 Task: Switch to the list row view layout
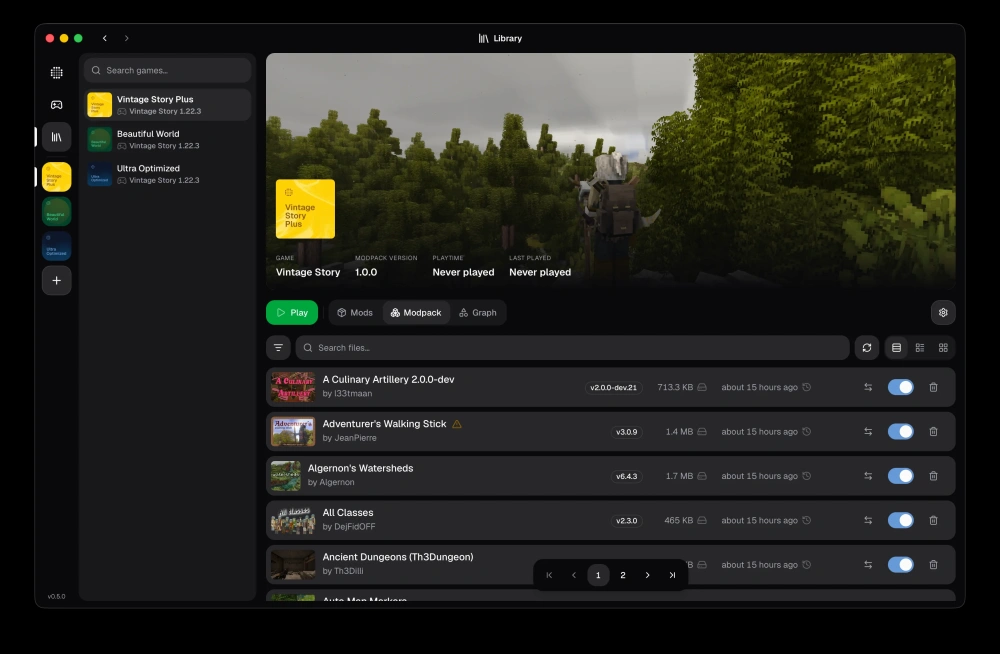pyautogui.click(x=896, y=348)
